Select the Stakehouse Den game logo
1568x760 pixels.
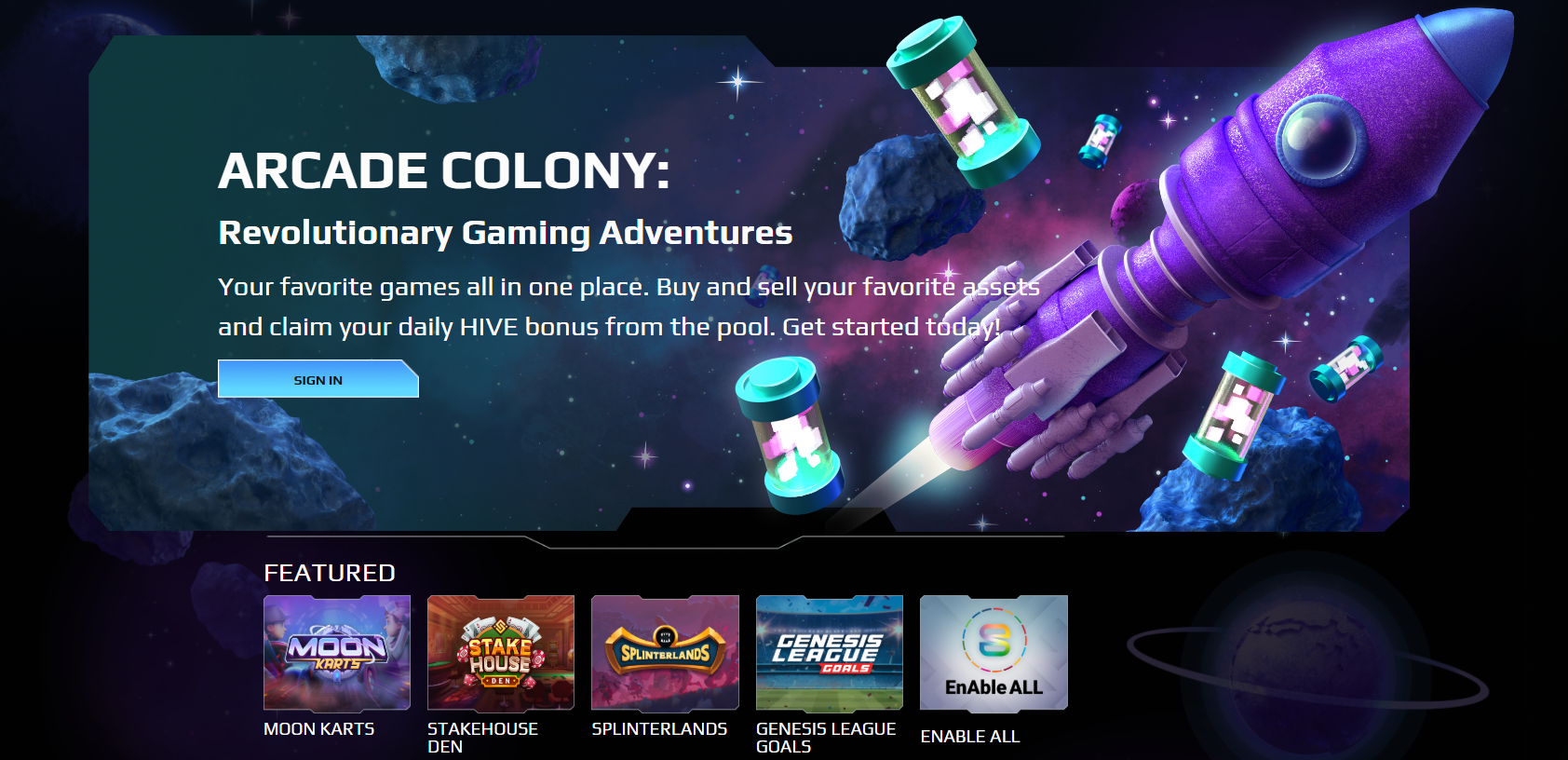coord(501,653)
